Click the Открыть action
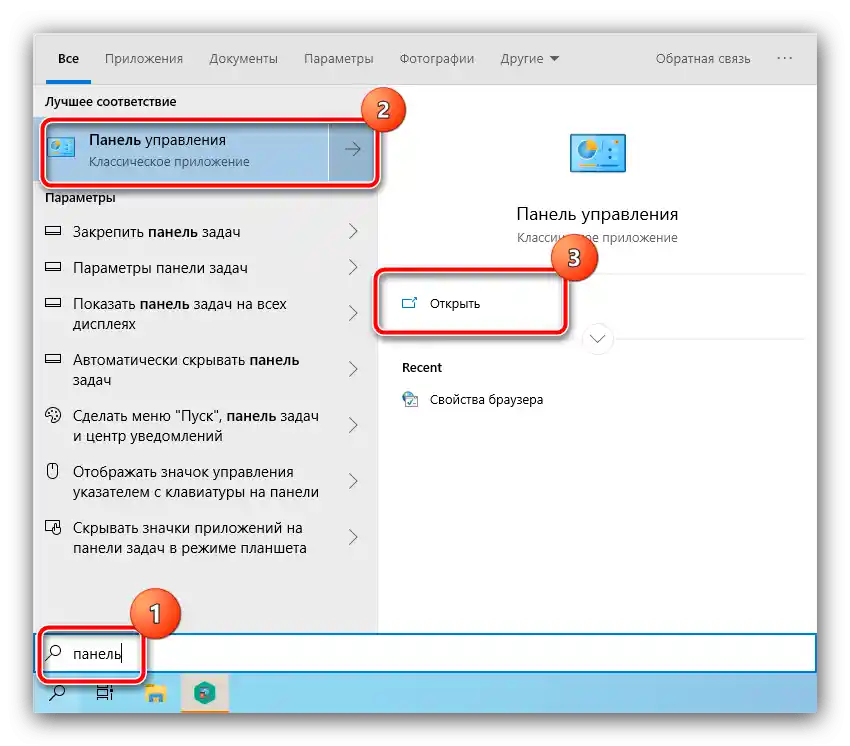 coord(454,304)
